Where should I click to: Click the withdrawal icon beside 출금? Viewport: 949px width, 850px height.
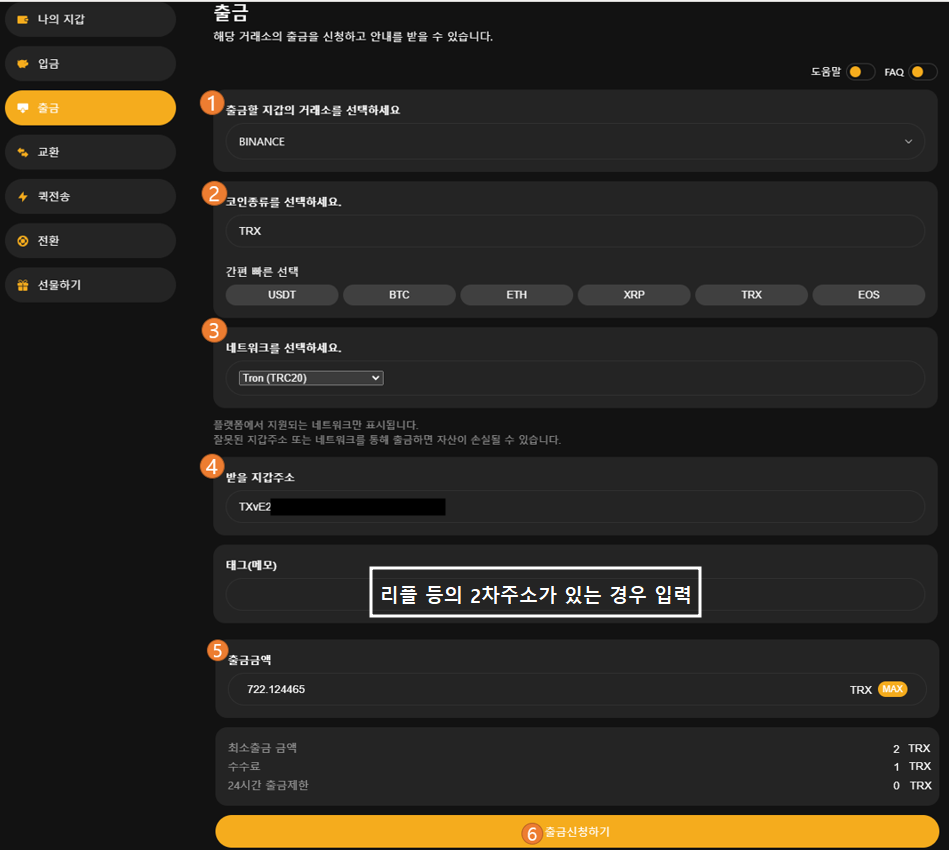pyautogui.click(x=23, y=108)
